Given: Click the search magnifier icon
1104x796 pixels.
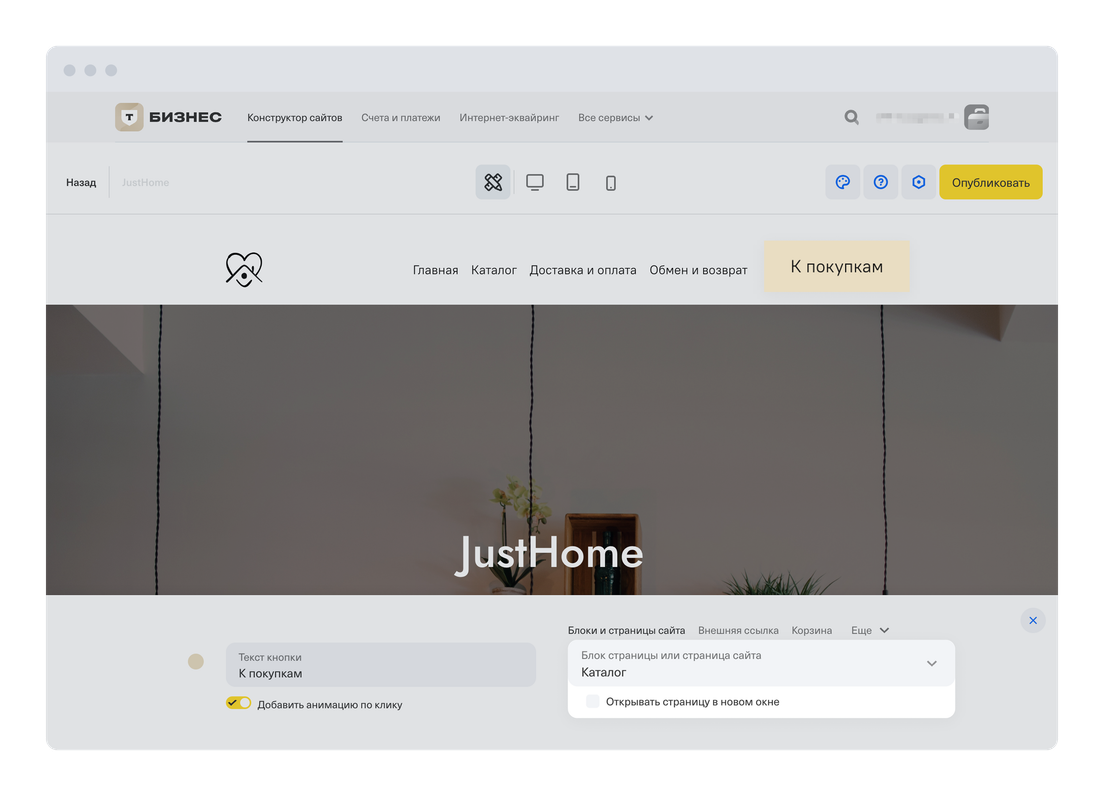Looking at the screenshot, I should (x=851, y=117).
